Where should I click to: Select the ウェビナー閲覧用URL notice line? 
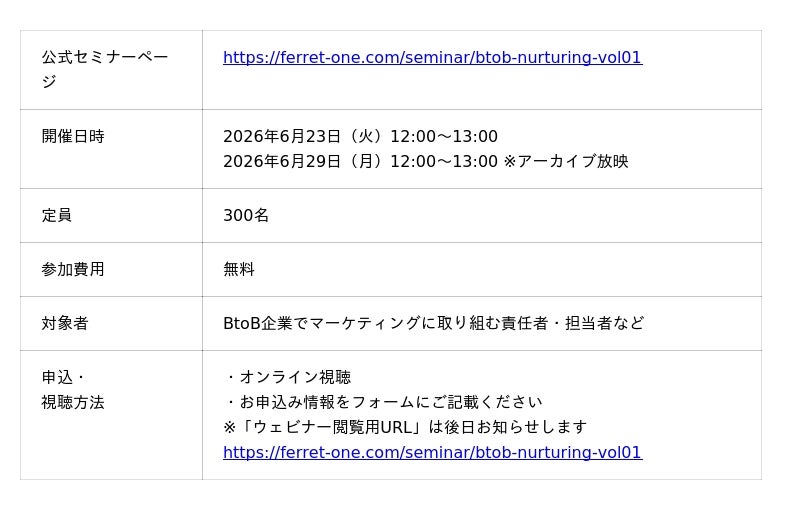[405, 427]
